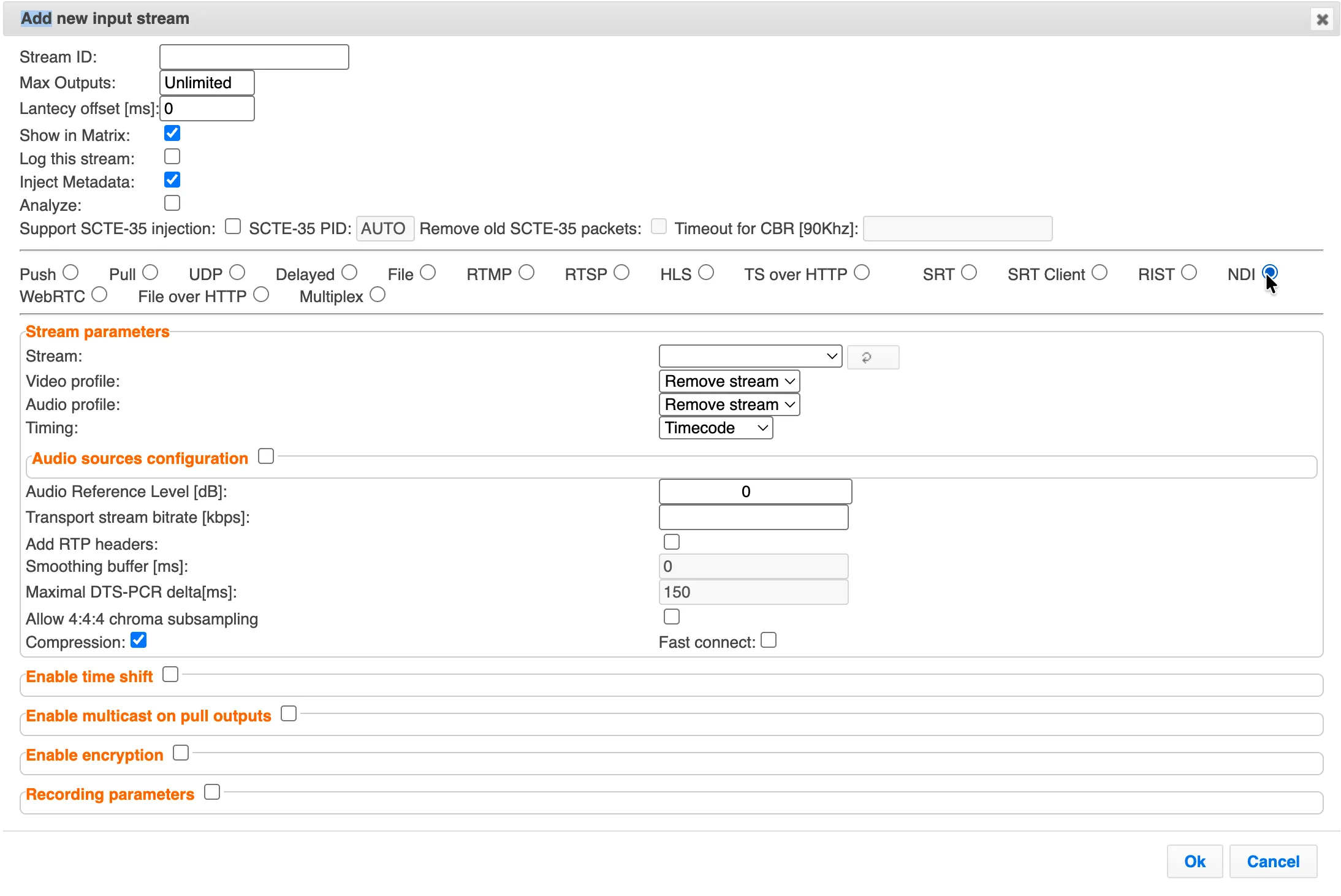Select WebRTC input type

(x=99, y=295)
